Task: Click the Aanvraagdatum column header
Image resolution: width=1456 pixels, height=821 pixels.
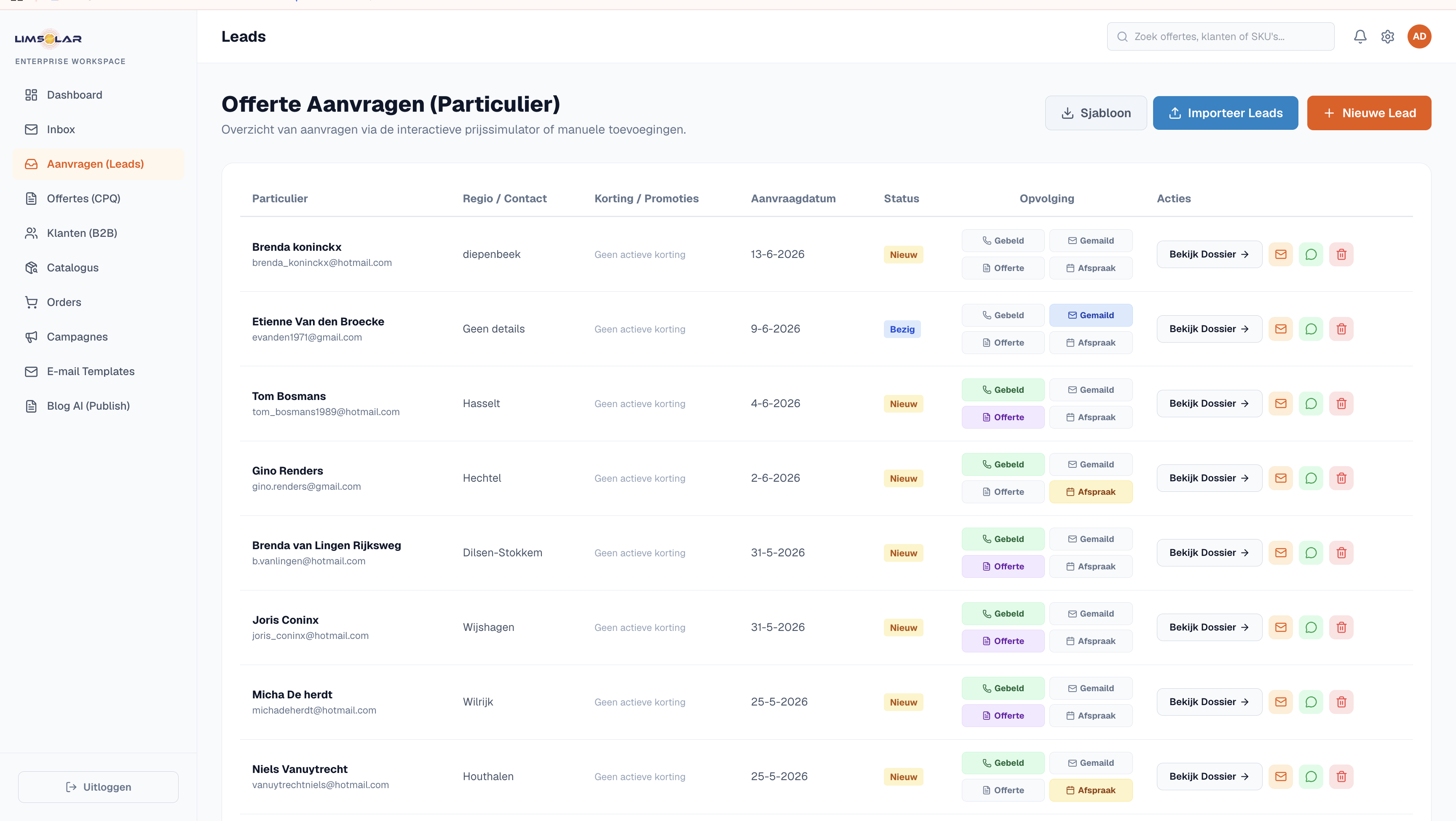Action: pyautogui.click(x=793, y=199)
